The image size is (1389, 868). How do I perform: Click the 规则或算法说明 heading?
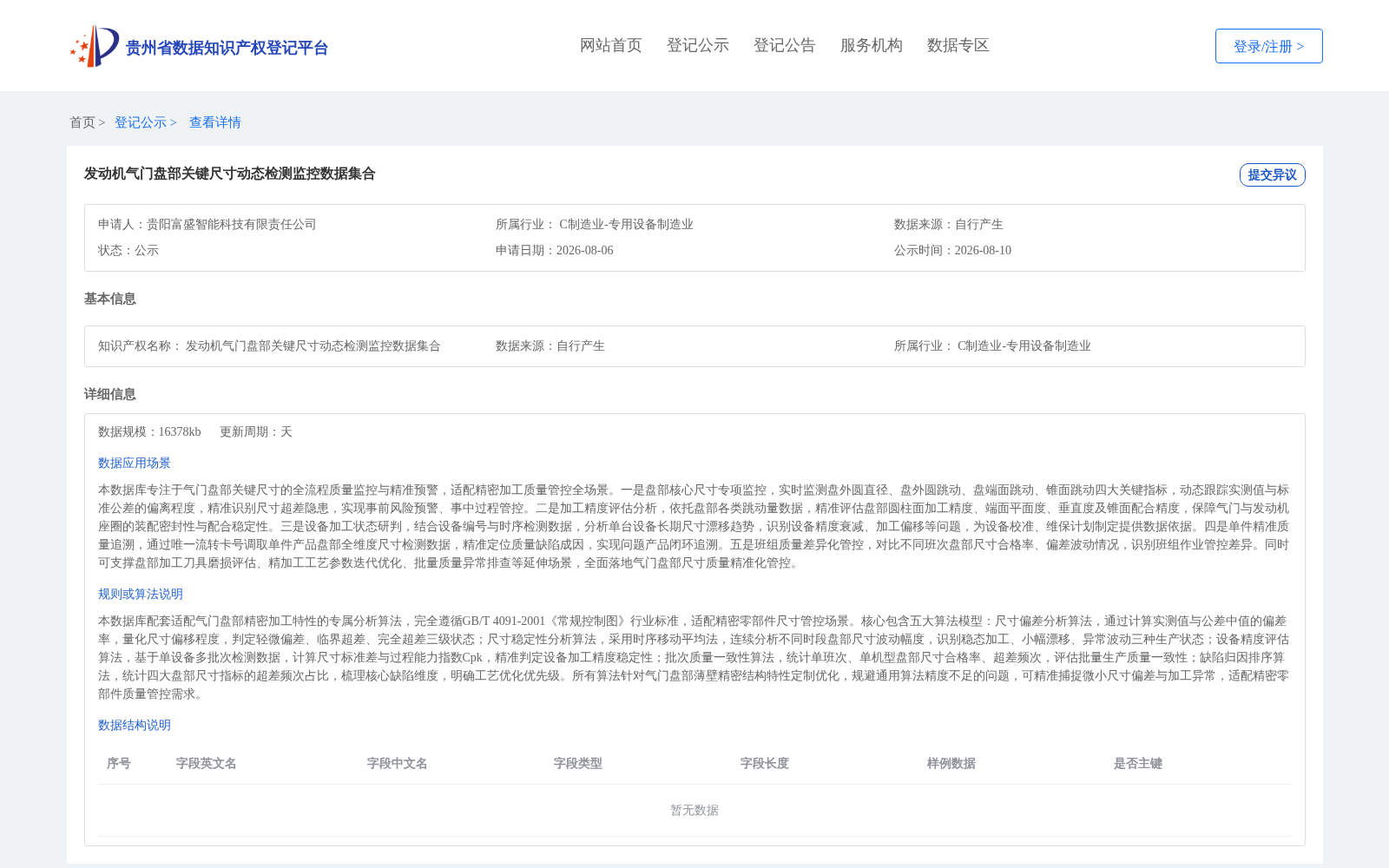[x=141, y=594]
